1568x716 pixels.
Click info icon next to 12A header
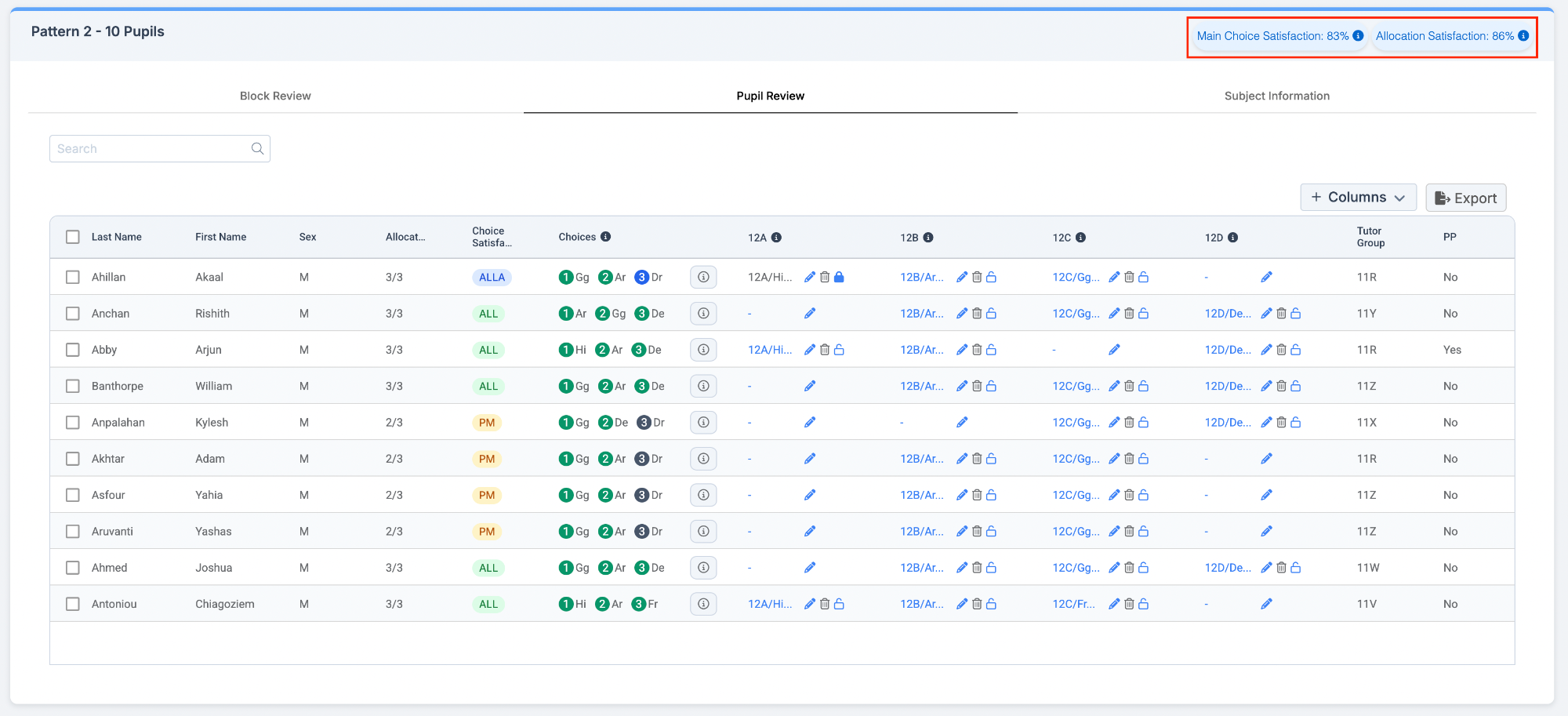(x=776, y=238)
